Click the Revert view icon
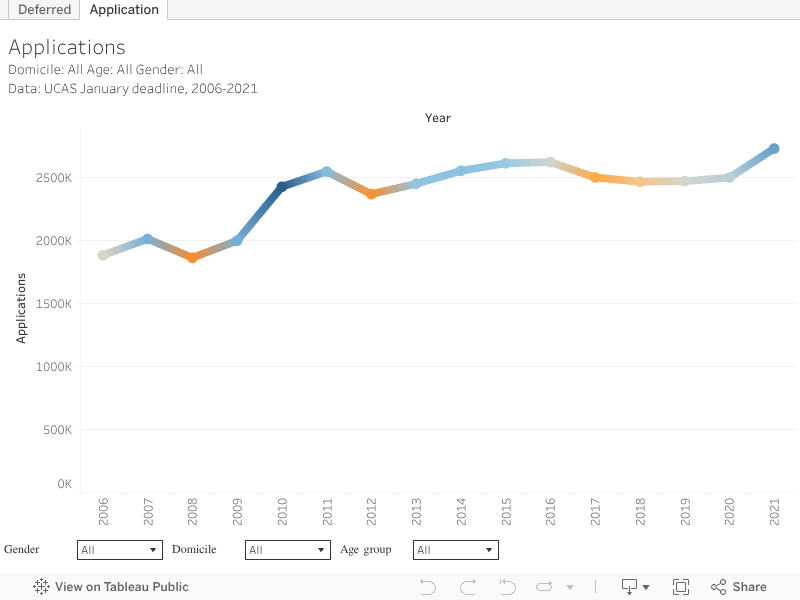This screenshot has width=800, height=600. pos(507,587)
